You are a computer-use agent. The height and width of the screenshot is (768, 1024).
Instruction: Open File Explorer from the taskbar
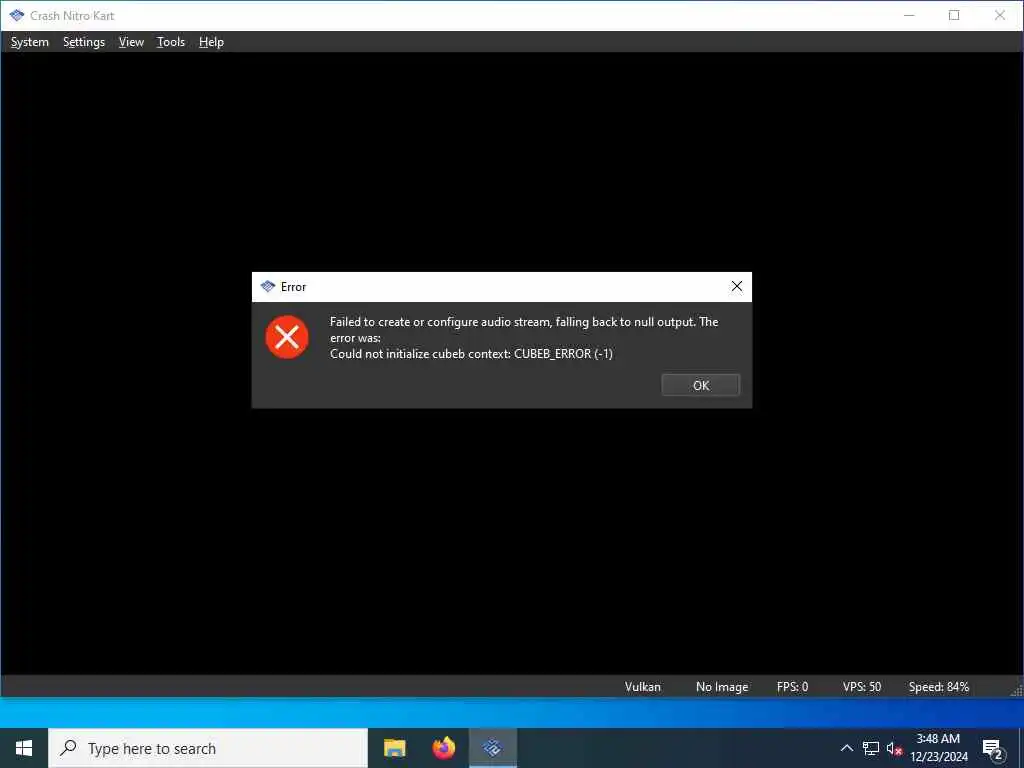(394, 748)
